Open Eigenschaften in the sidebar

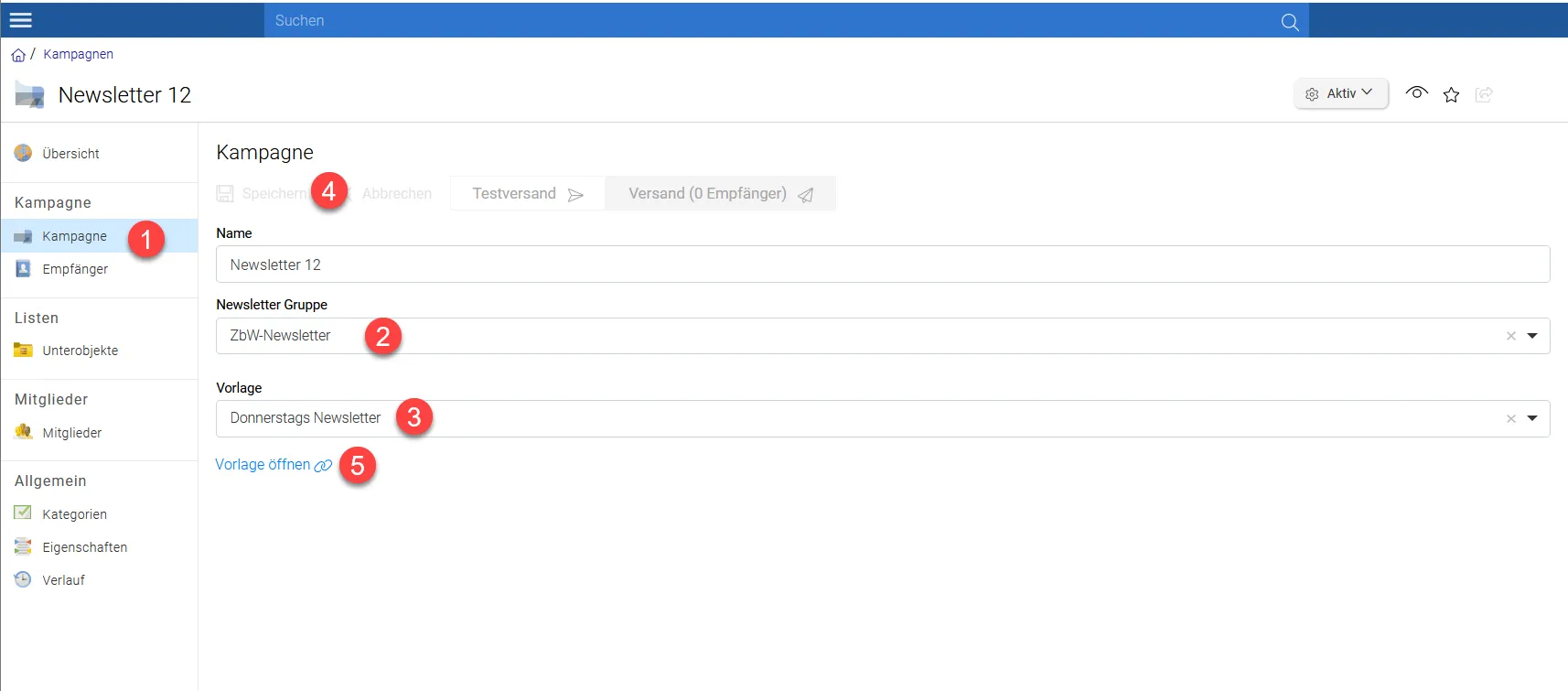(99, 547)
